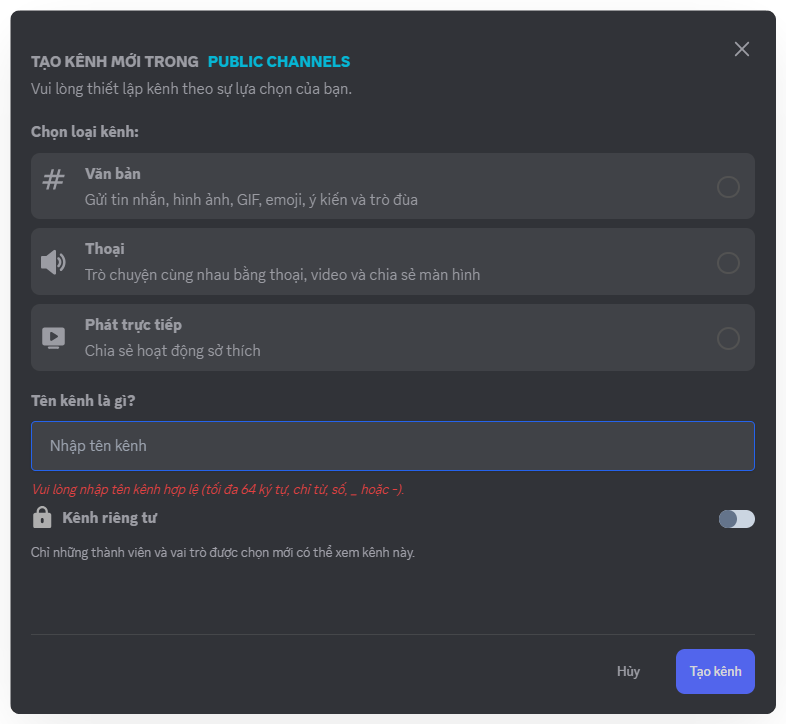Viewport: 786px width, 724px height.
Task: Select the Thoại radio button
Action: point(728,263)
